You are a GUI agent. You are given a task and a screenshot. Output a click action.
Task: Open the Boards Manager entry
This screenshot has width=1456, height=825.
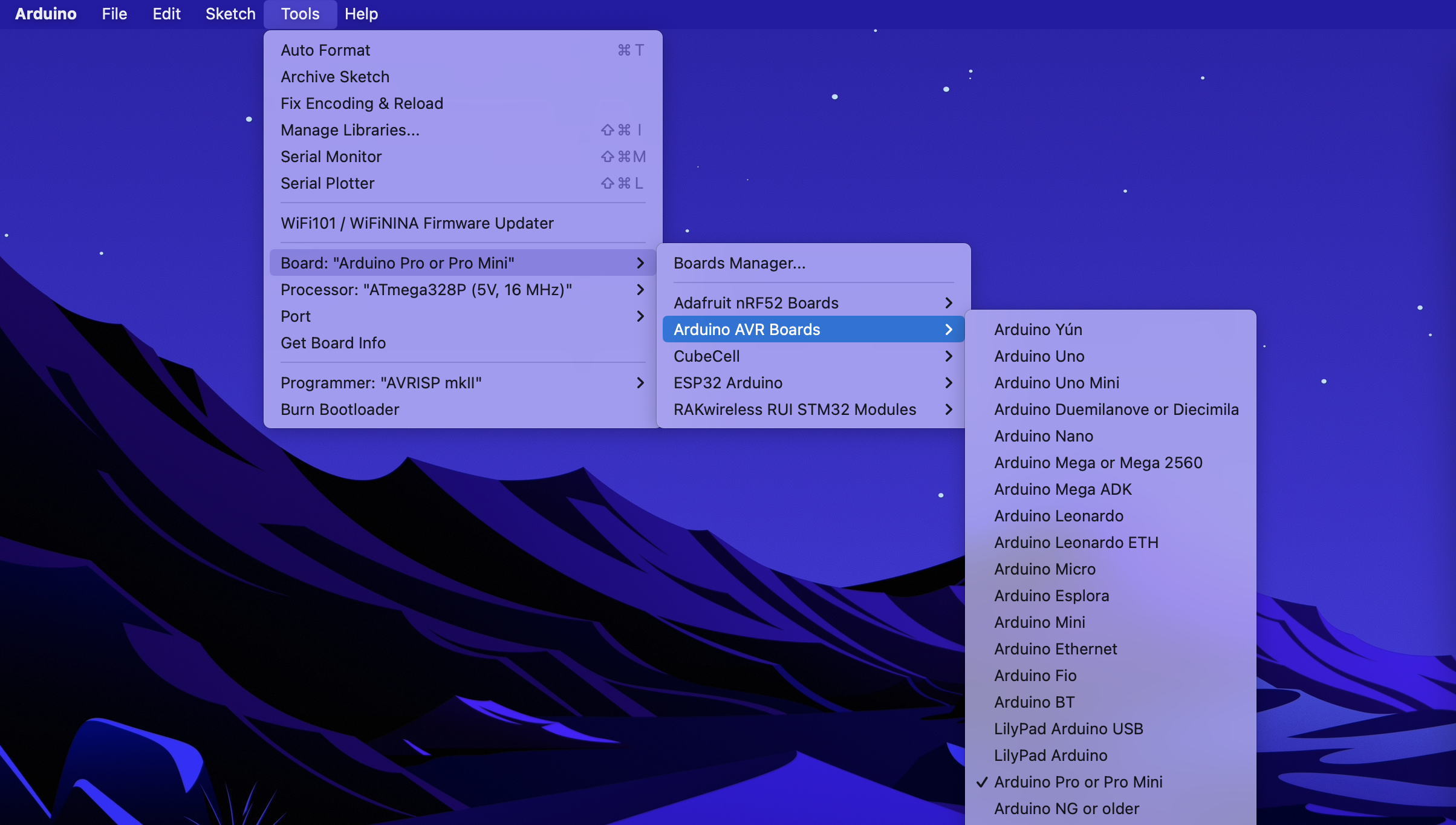click(739, 263)
